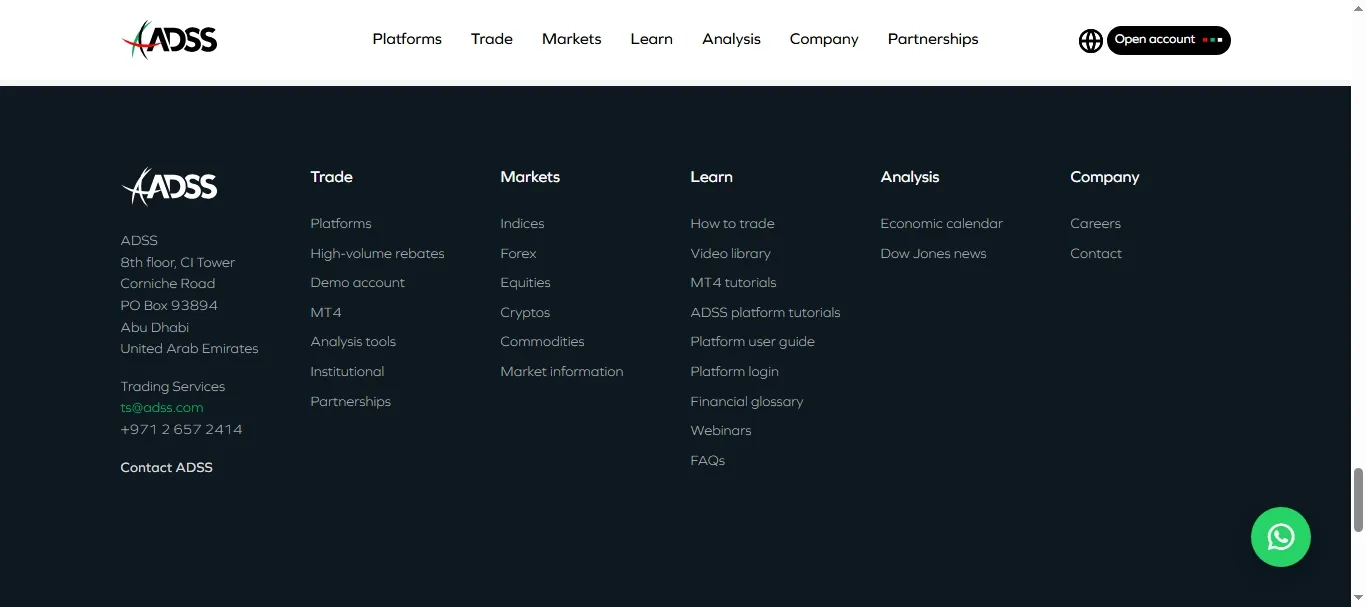This screenshot has height=607, width=1366.
Task: Click phone number +971 2 657 2414
Action: (181, 429)
